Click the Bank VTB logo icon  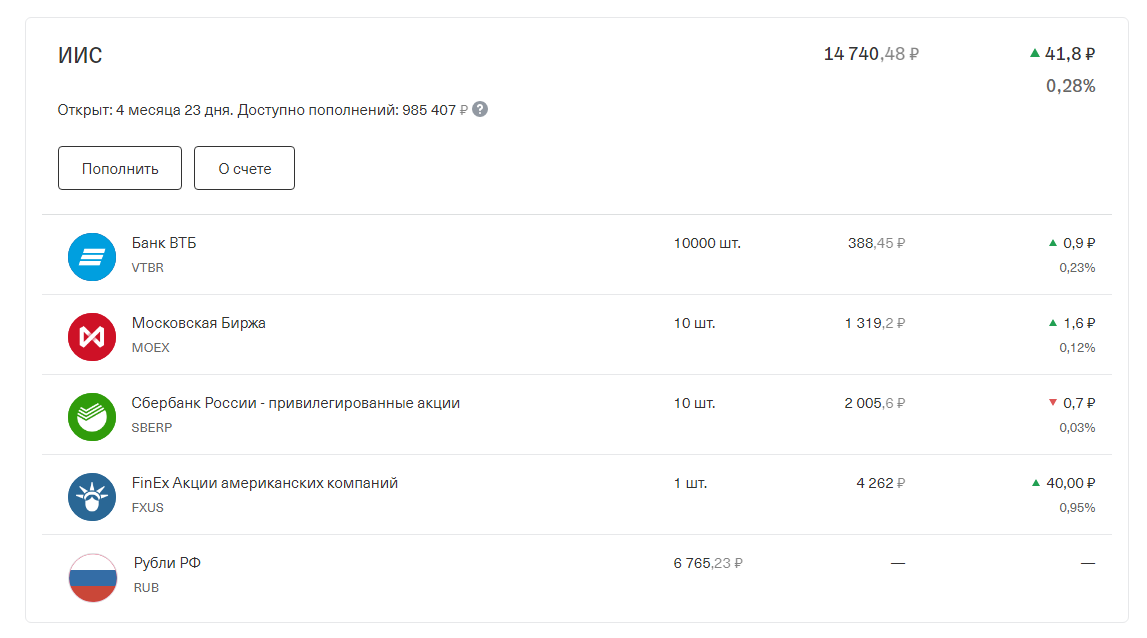point(92,256)
